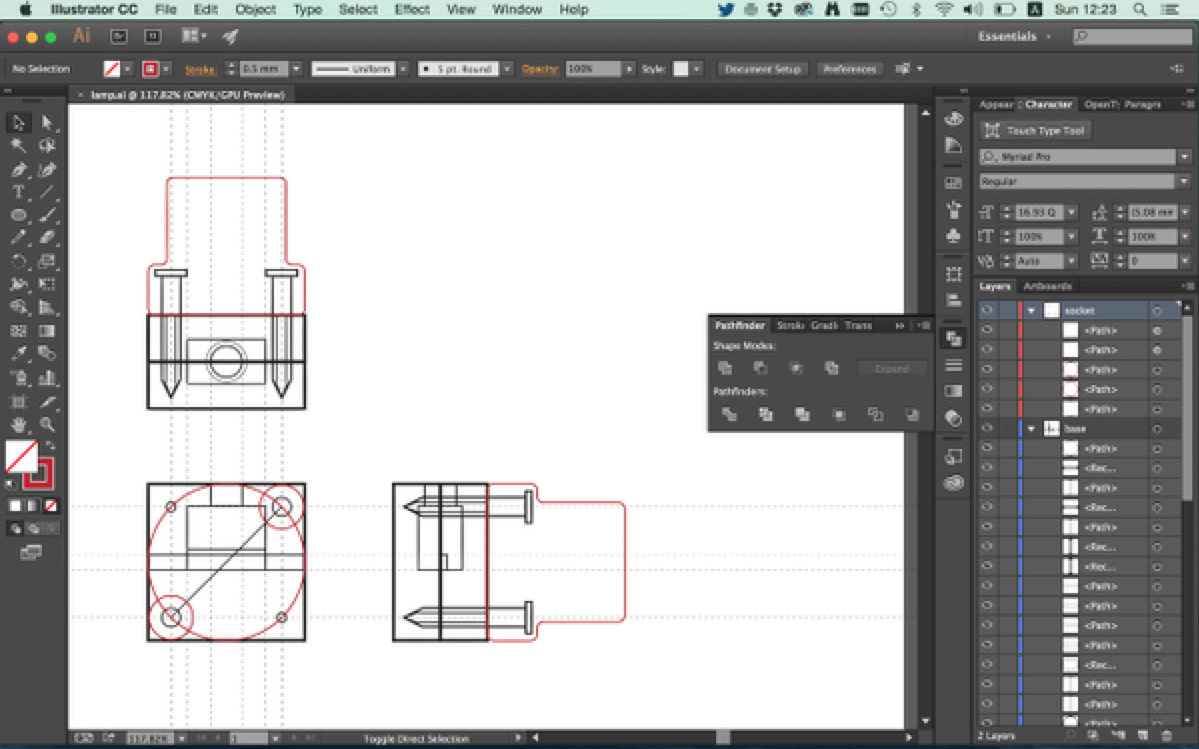Apply Unite shape mode in Pathfinder
Screen dimensions: 1199x749
(x=726, y=368)
